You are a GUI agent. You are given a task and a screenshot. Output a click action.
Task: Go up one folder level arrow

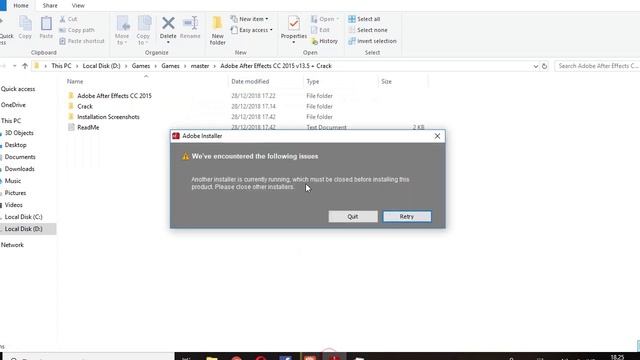(25, 66)
